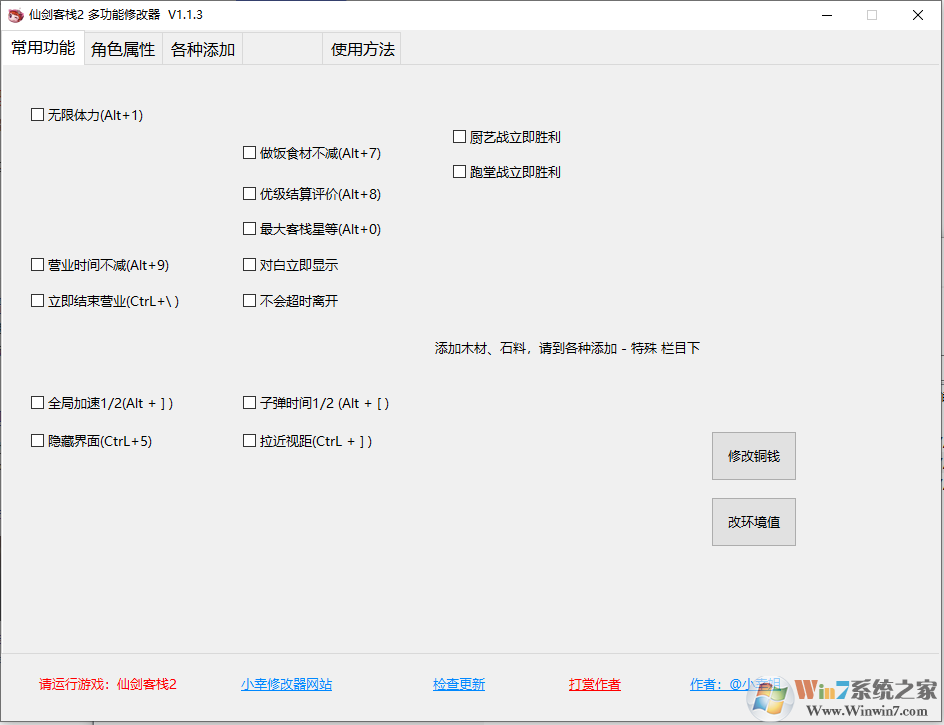
Task: Enable 最大客栈星等(Alt+0) cheat
Action: point(249,229)
